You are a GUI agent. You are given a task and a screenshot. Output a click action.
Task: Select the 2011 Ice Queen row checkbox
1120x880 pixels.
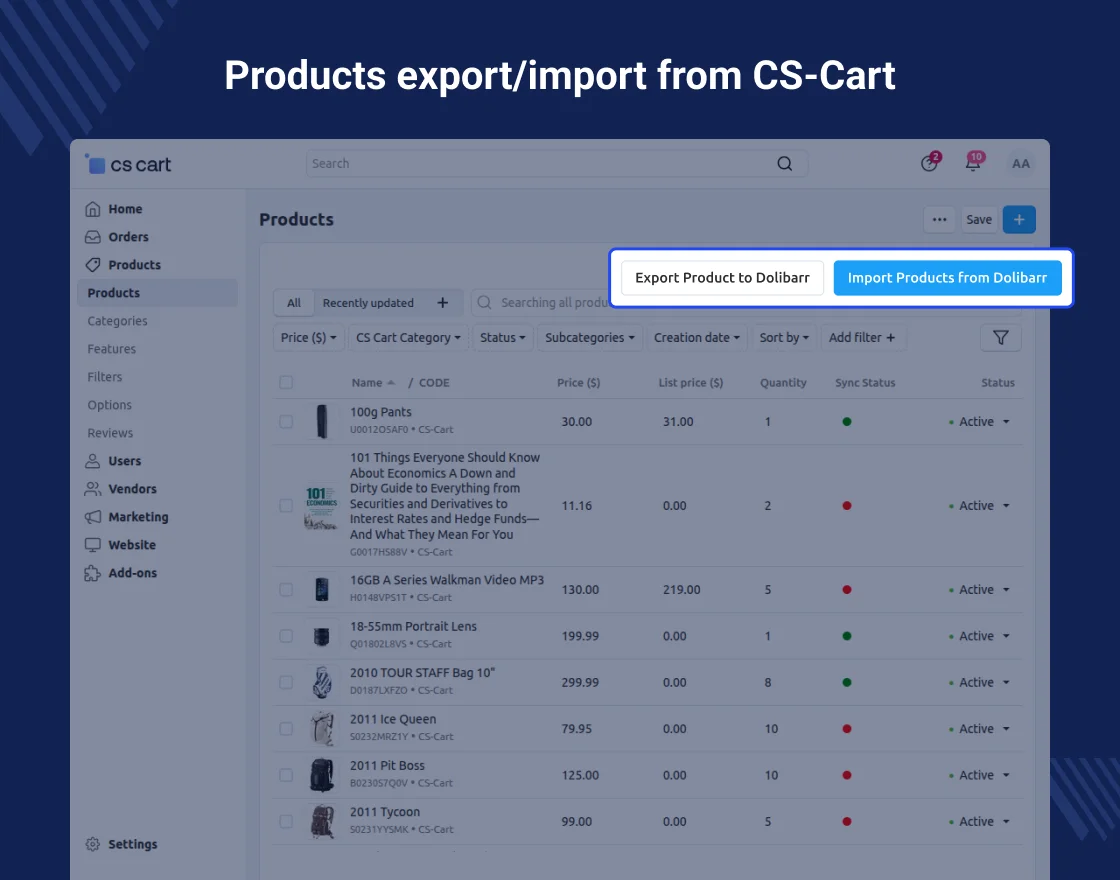(x=286, y=729)
